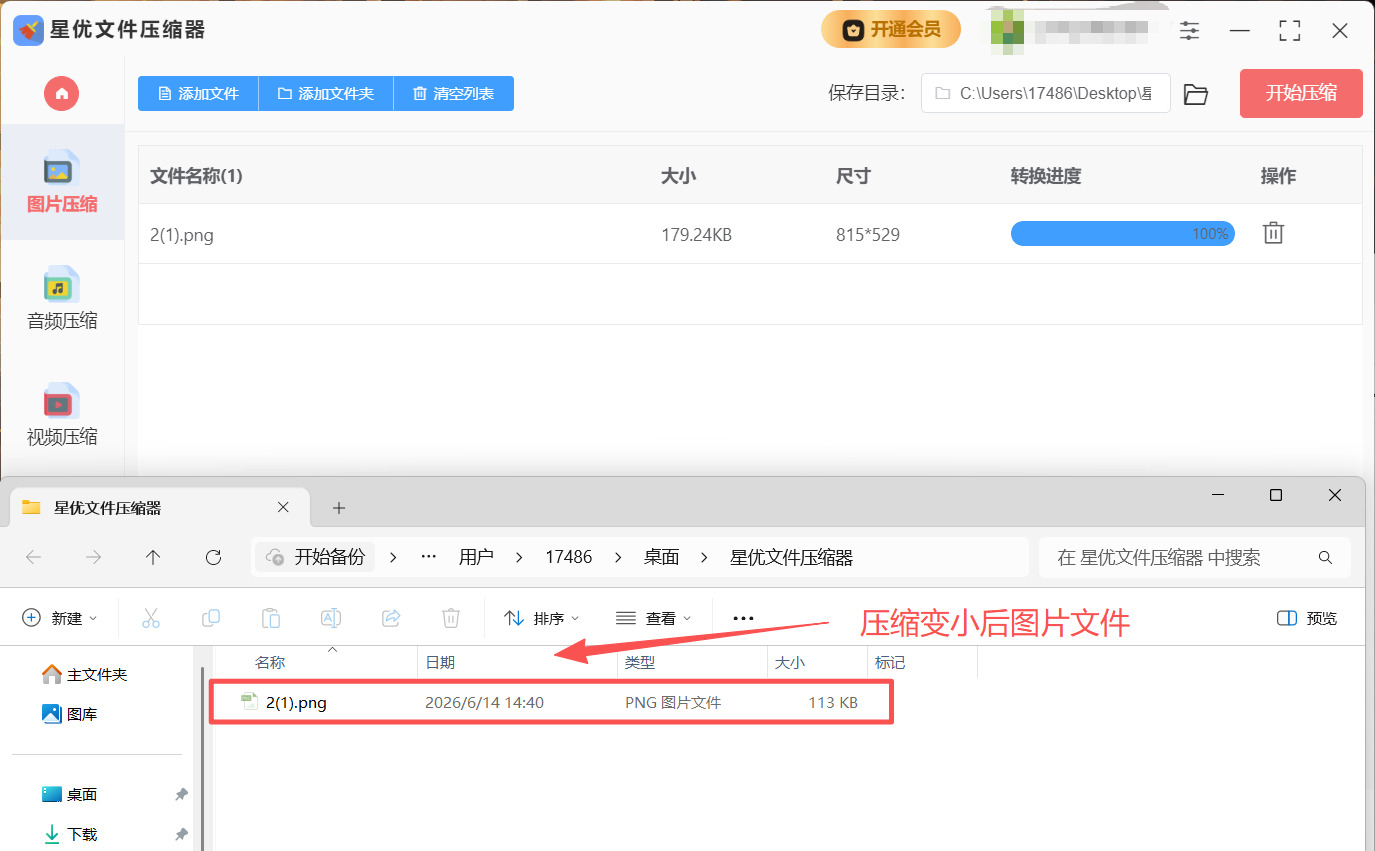Click the 179.24KB size value
Screen dimensions: 1375x851
pos(696,236)
